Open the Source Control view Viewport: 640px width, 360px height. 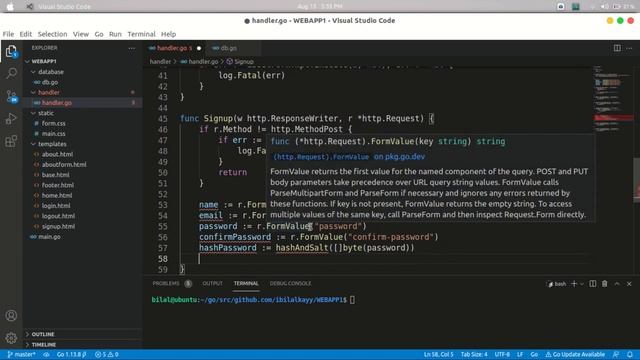[x=11, y=96]
